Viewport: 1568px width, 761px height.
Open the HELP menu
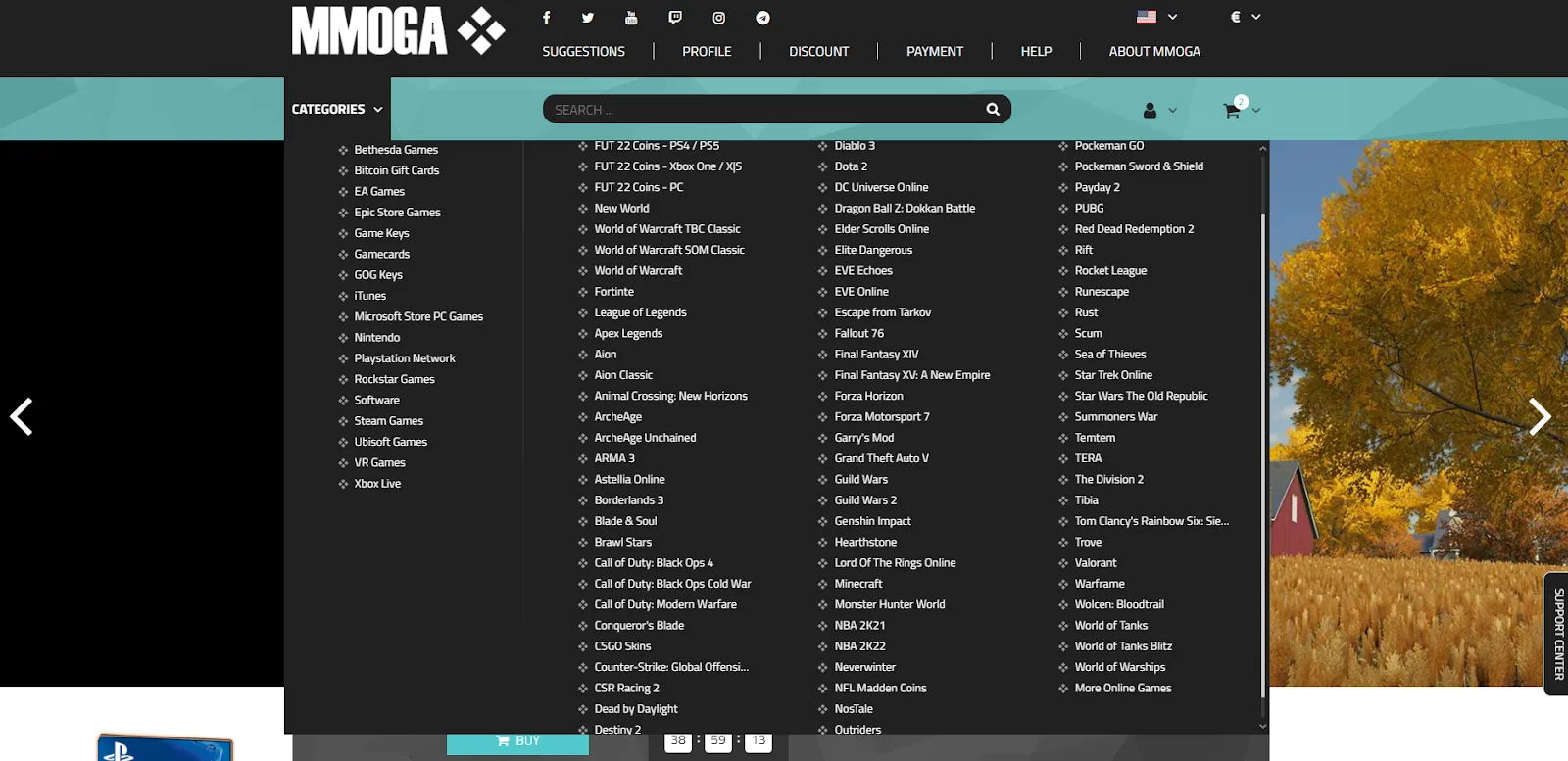click(1036, 51)
